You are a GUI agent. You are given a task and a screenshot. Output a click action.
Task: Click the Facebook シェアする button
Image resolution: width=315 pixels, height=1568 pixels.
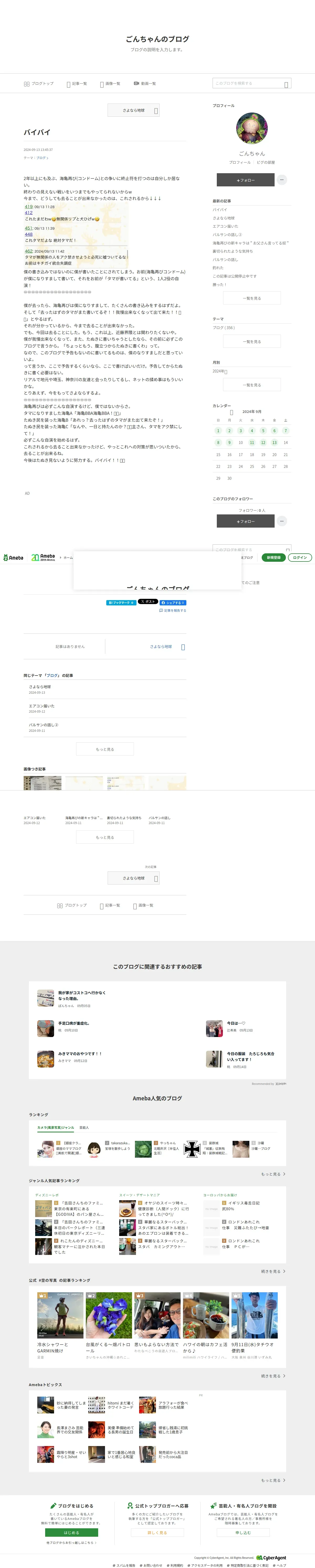173,602
